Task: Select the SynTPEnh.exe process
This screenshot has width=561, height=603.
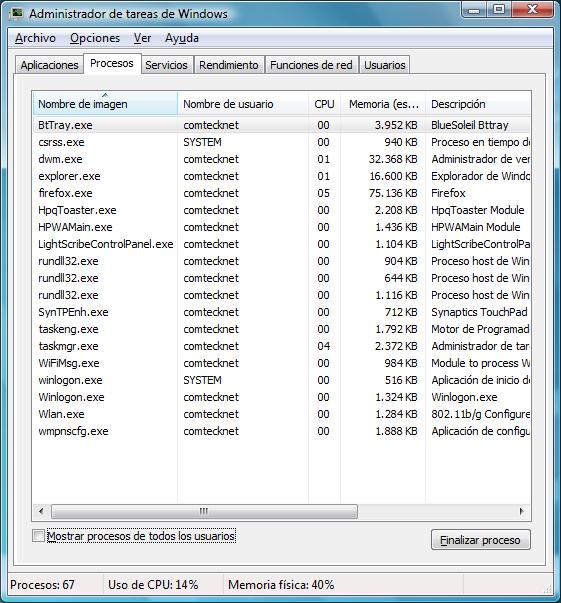Action: (x=281, y=312)
